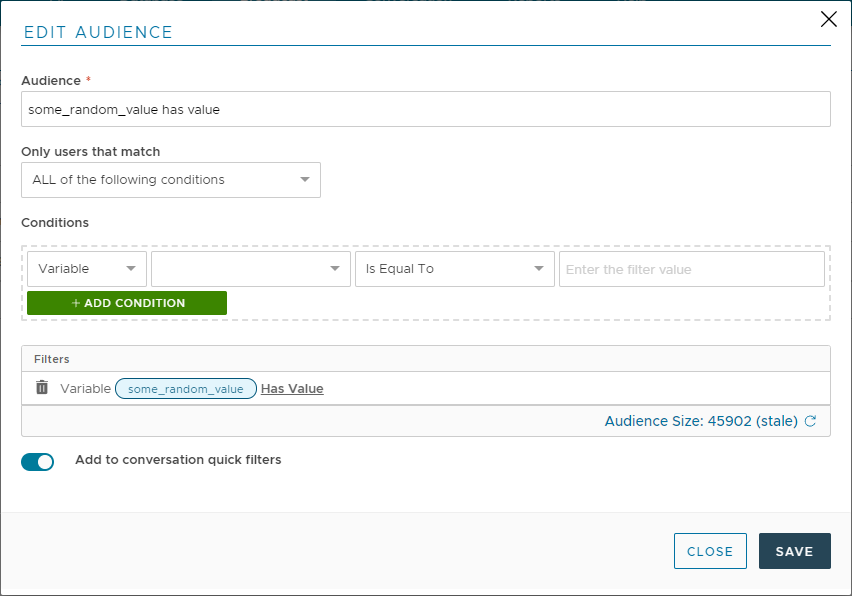This screenshot has width=852, height=596.
Task: Open the 'ALL of the following conditions' dropdown
Action: tap(171, 180)
